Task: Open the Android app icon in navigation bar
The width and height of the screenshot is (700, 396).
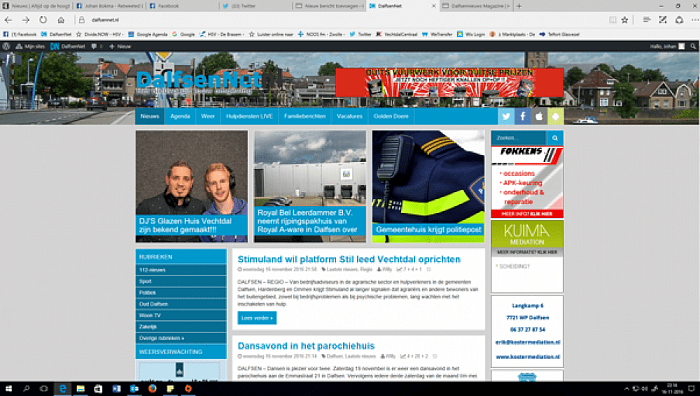Action: 555,116
